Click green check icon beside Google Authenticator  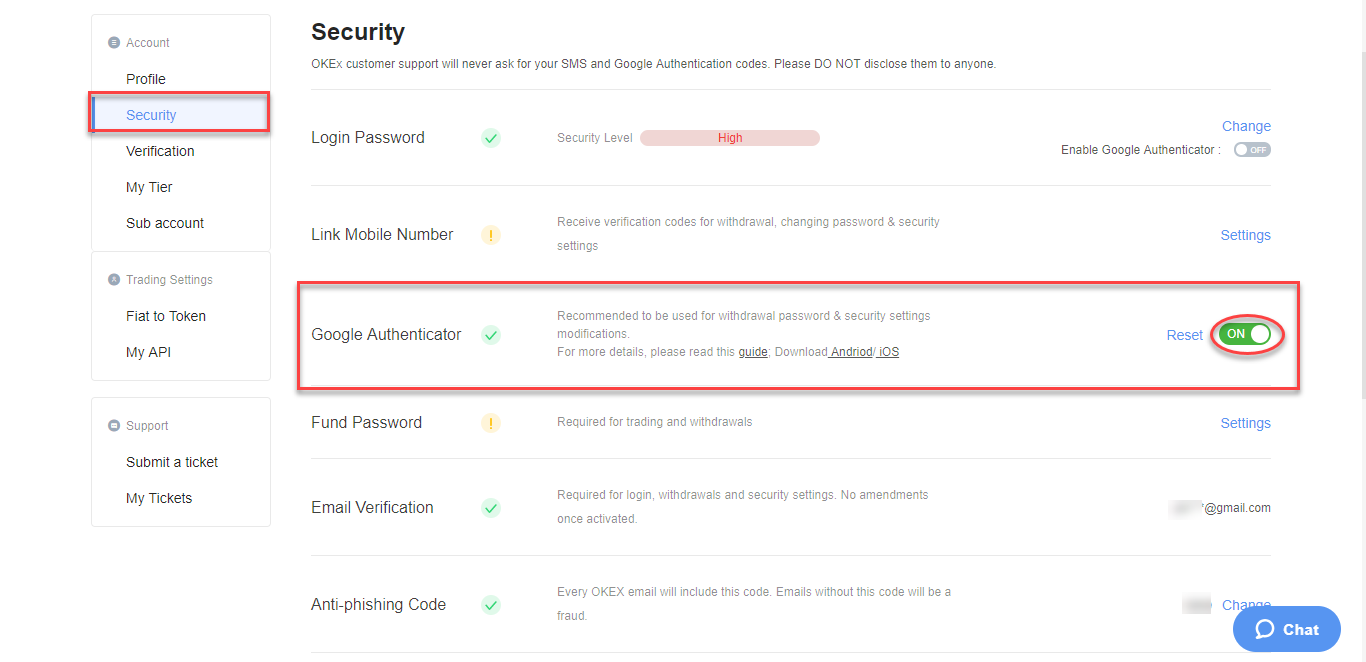point(491,335)
